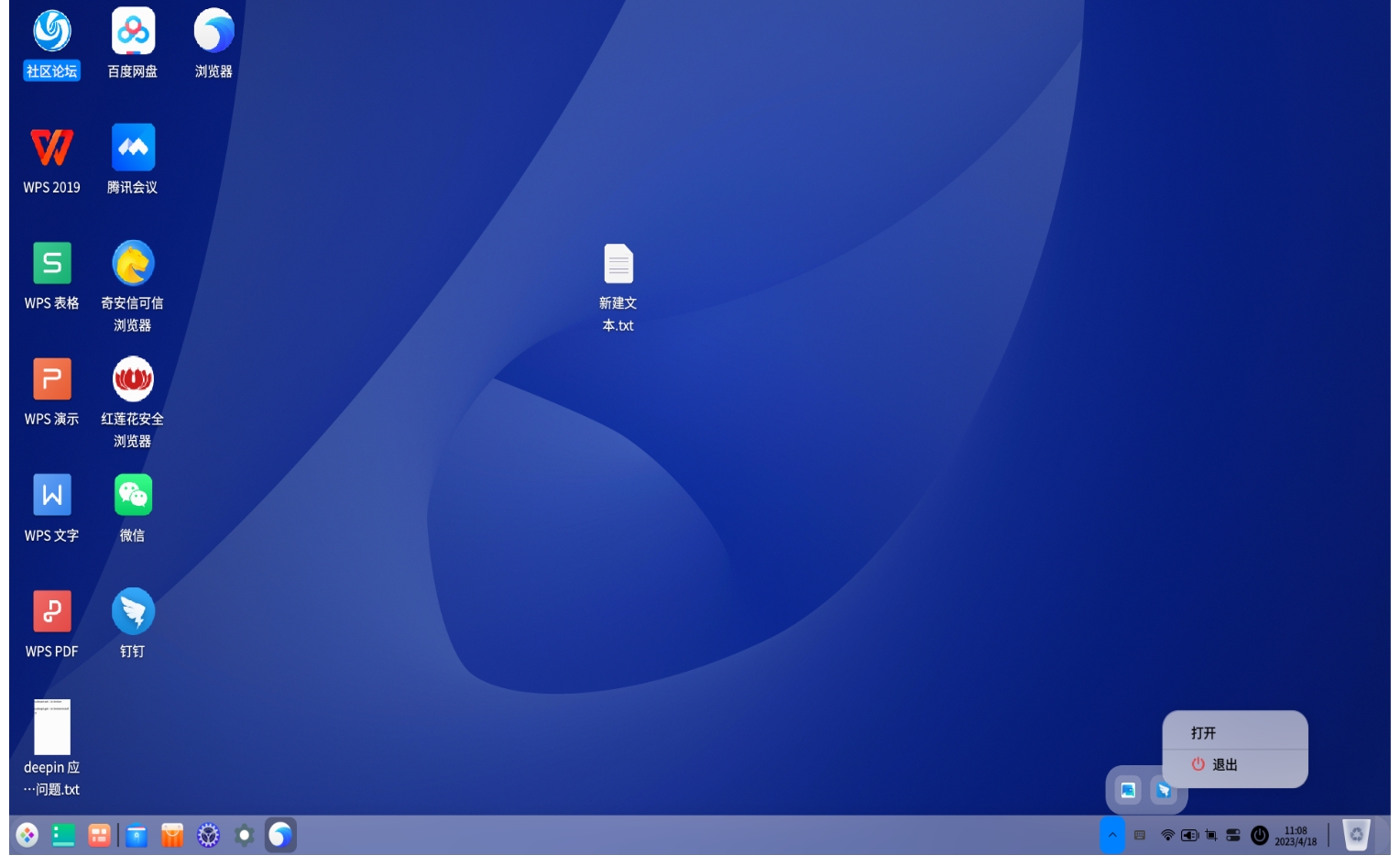Image resolution: width=1400 pixels, height=866 pixels.
Task: Select the 浏览器 desktop icon
Action: coord(213,43)
